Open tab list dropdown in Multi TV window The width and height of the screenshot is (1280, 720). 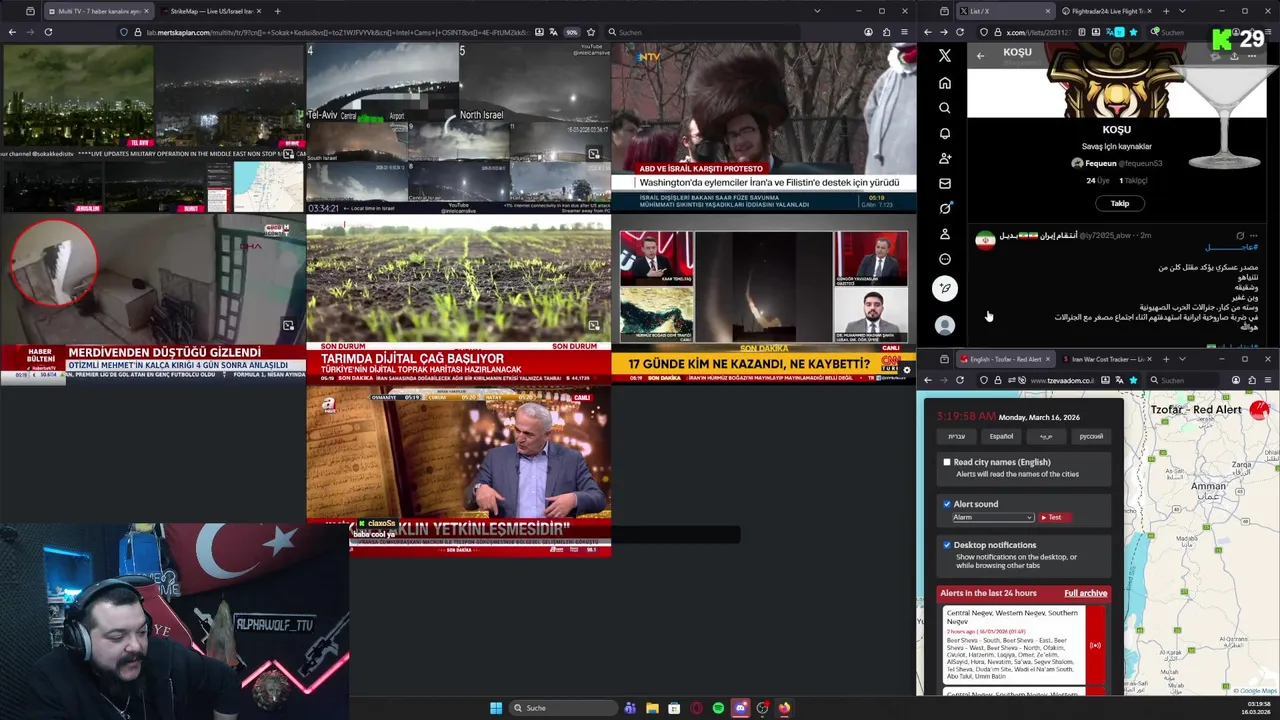[x=817, y=11]
